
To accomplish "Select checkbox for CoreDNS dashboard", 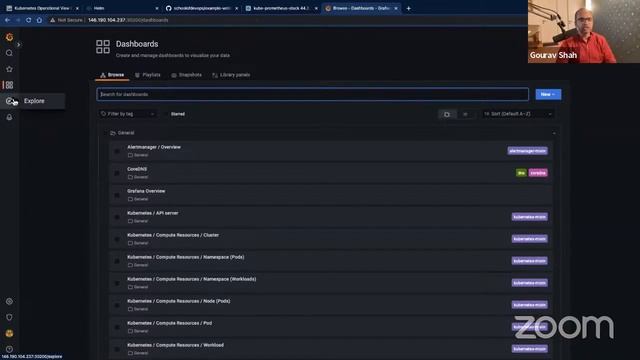I will [117, 173].
